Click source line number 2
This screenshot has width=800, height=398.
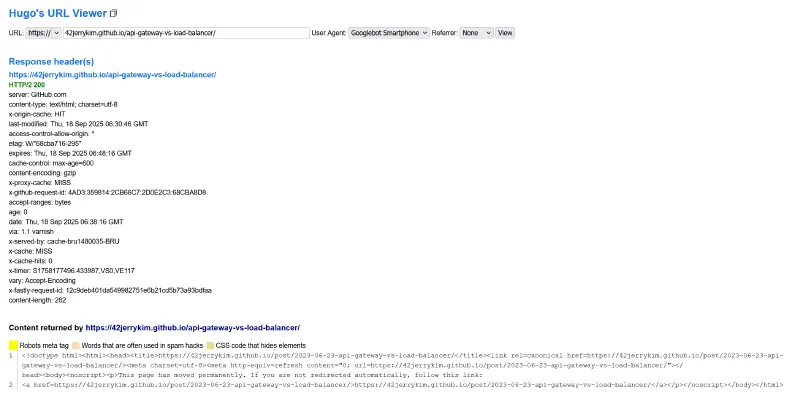[x=11, y=385]
